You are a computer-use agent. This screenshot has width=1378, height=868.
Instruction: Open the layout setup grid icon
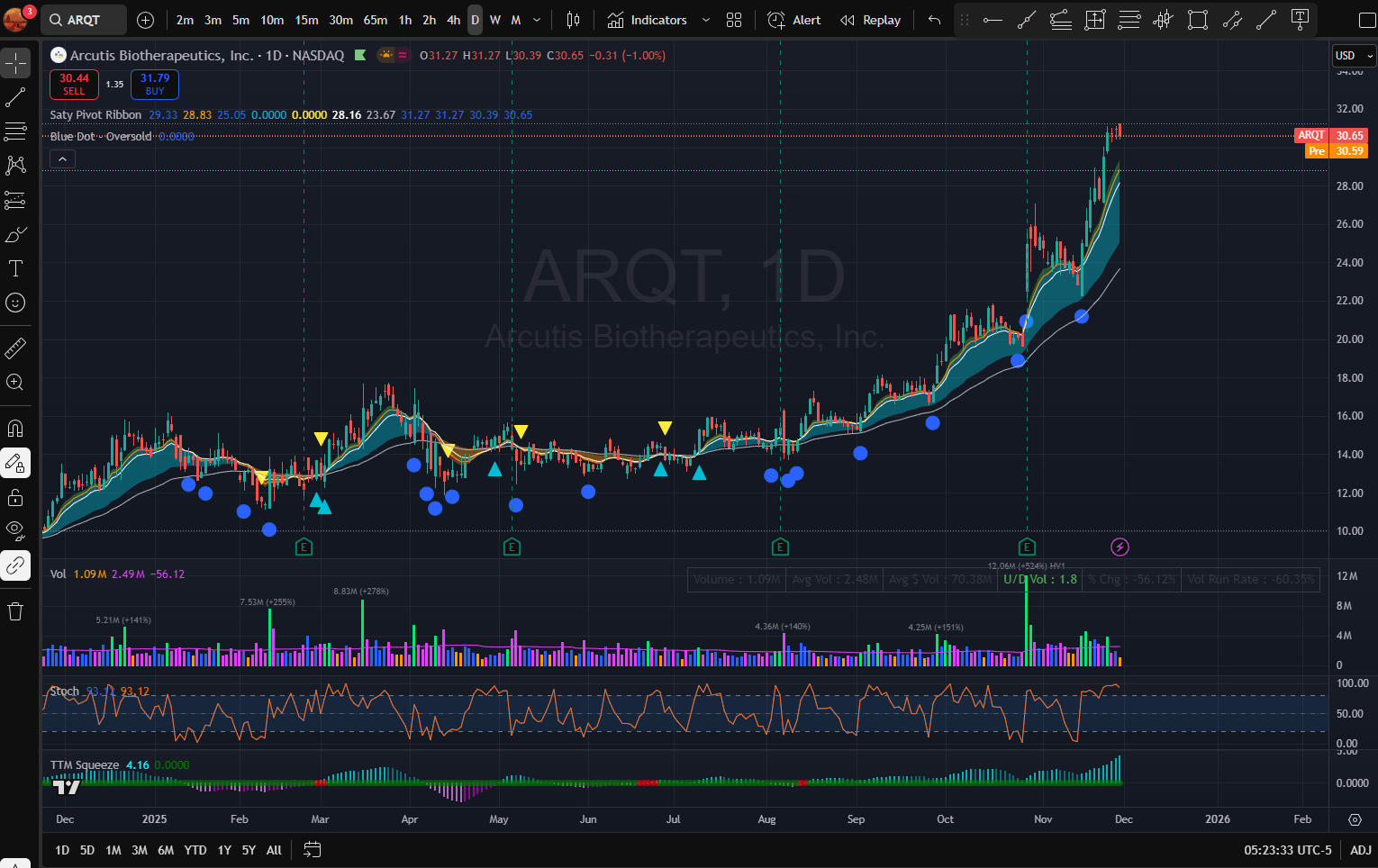tap(734, 20)
